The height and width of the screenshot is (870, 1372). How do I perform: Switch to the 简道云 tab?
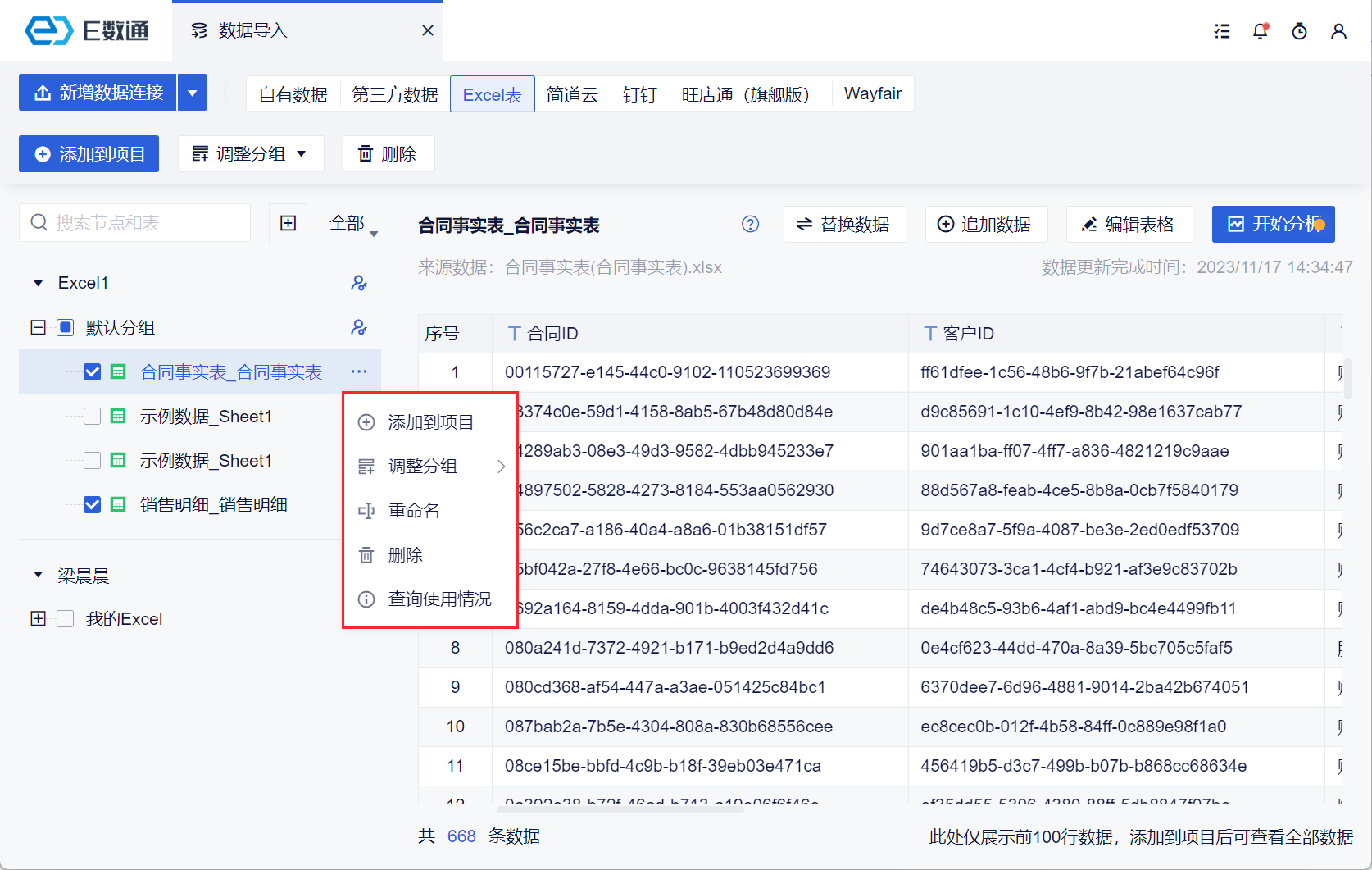click(x=572, y=94)
